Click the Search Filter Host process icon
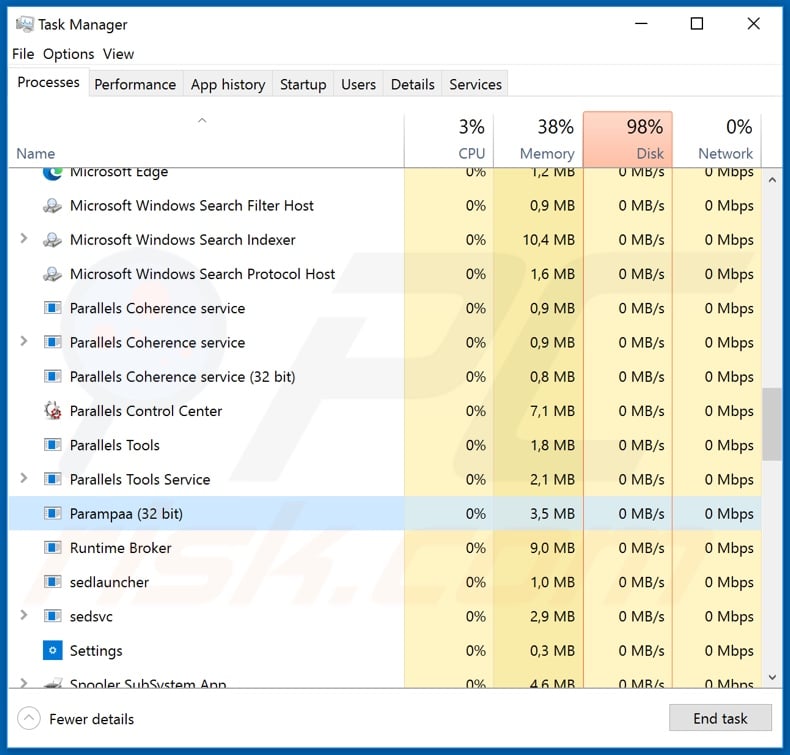 click(x=52, y=205)
